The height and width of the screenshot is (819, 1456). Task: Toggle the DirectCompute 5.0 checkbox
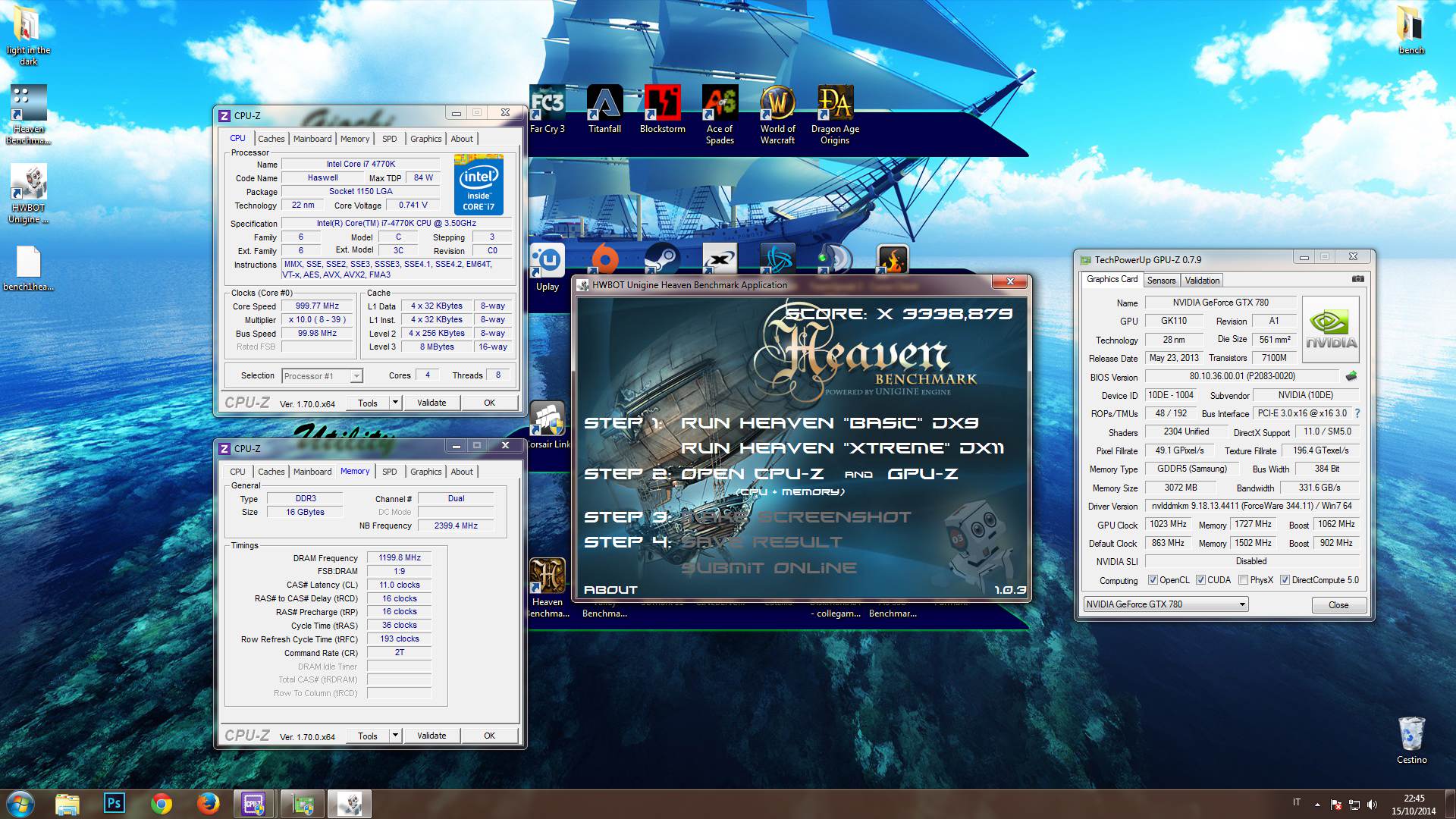(1285, 580)
